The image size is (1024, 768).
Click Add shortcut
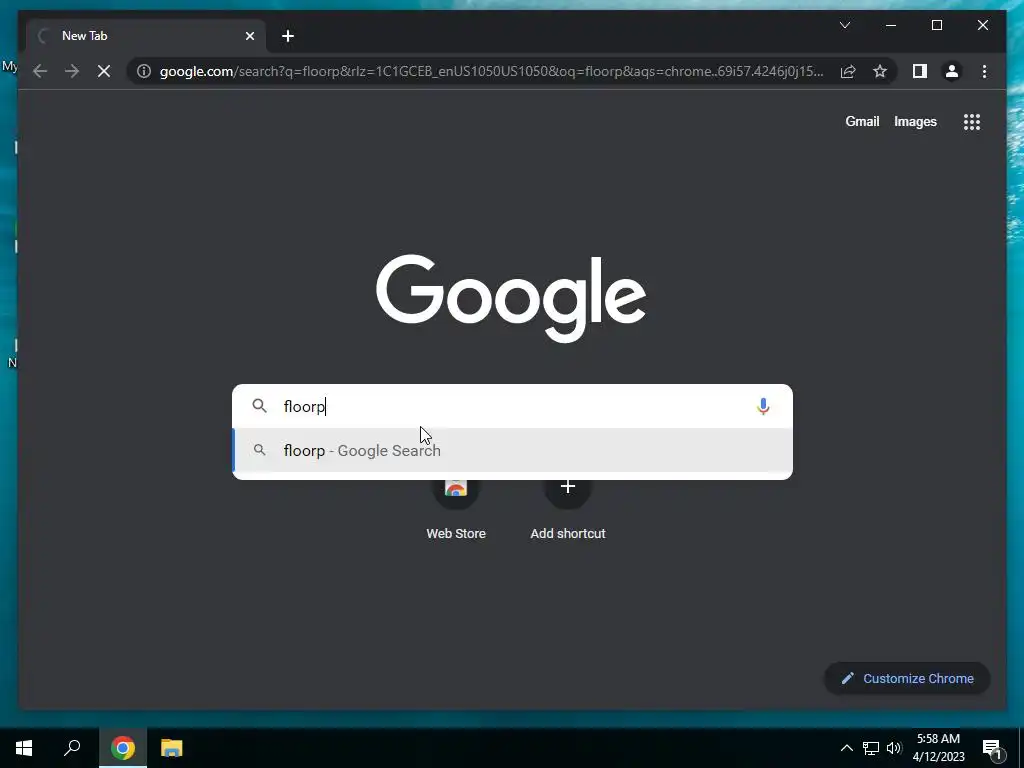pos(568,509)
